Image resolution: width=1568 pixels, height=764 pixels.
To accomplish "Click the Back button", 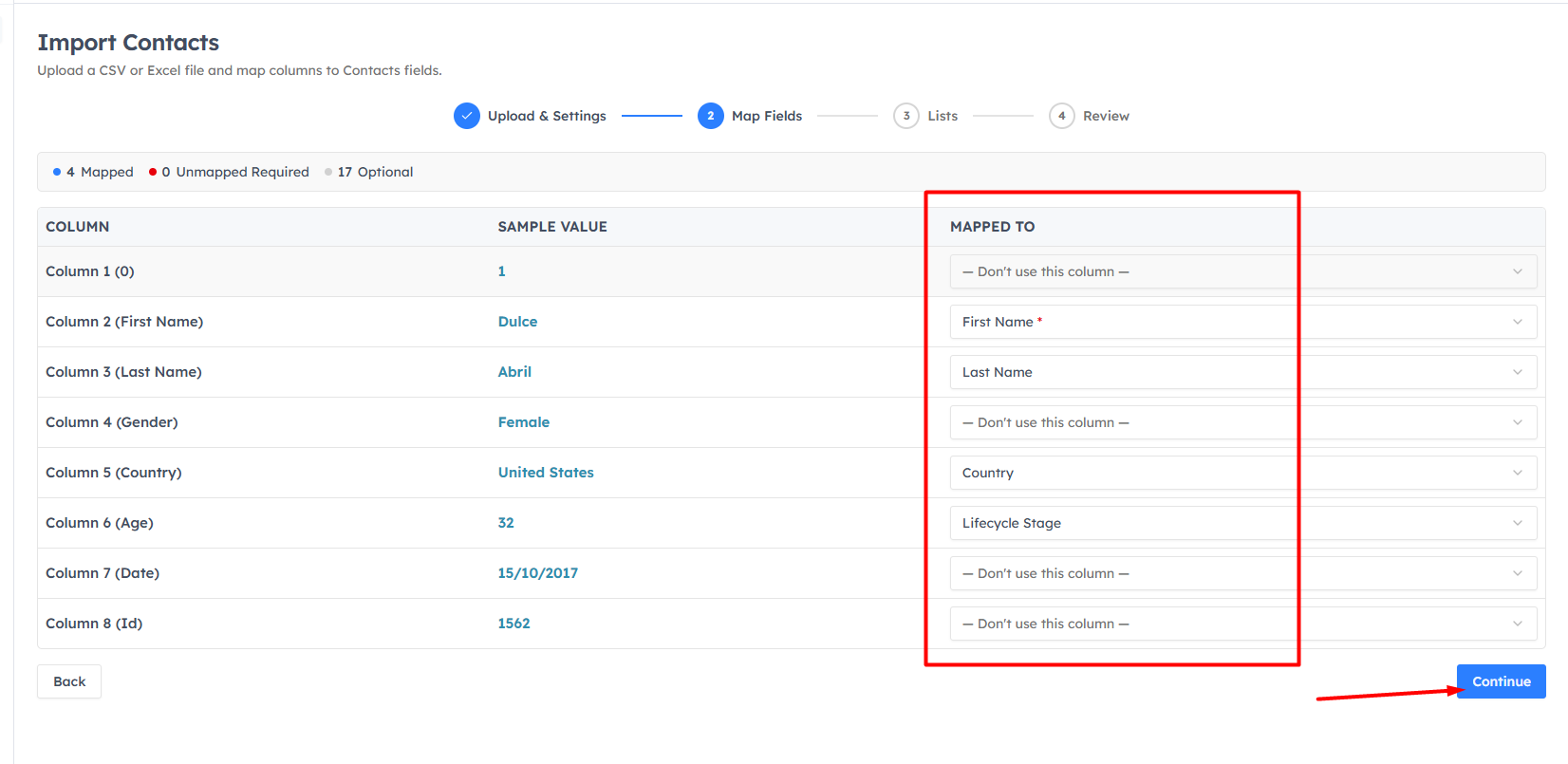I will 69,681.
